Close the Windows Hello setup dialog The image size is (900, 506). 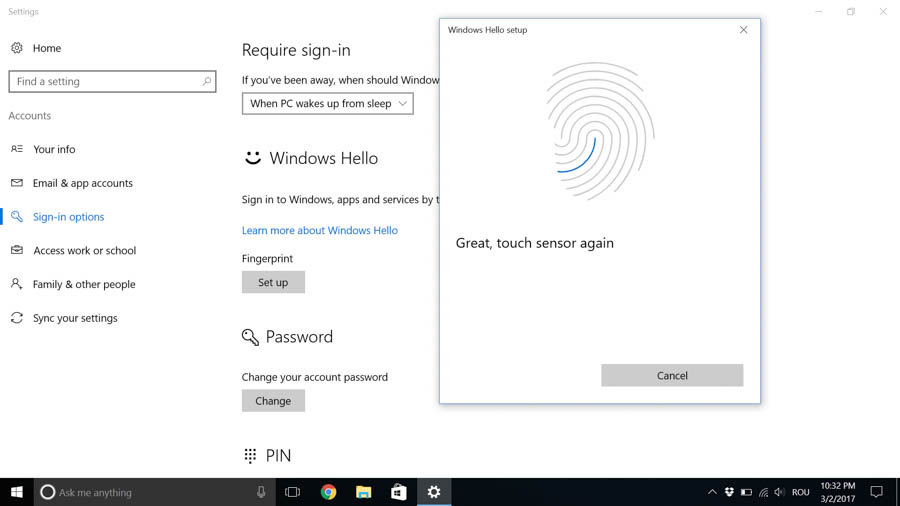click(743, 30)
